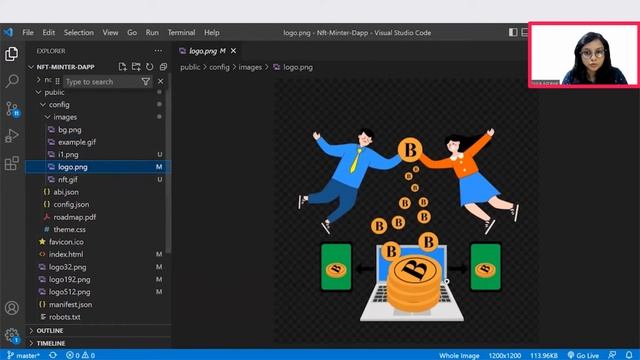This screenshot has width=640, height=360.
Task: Open the File menu
Action: tap(28, 33)
